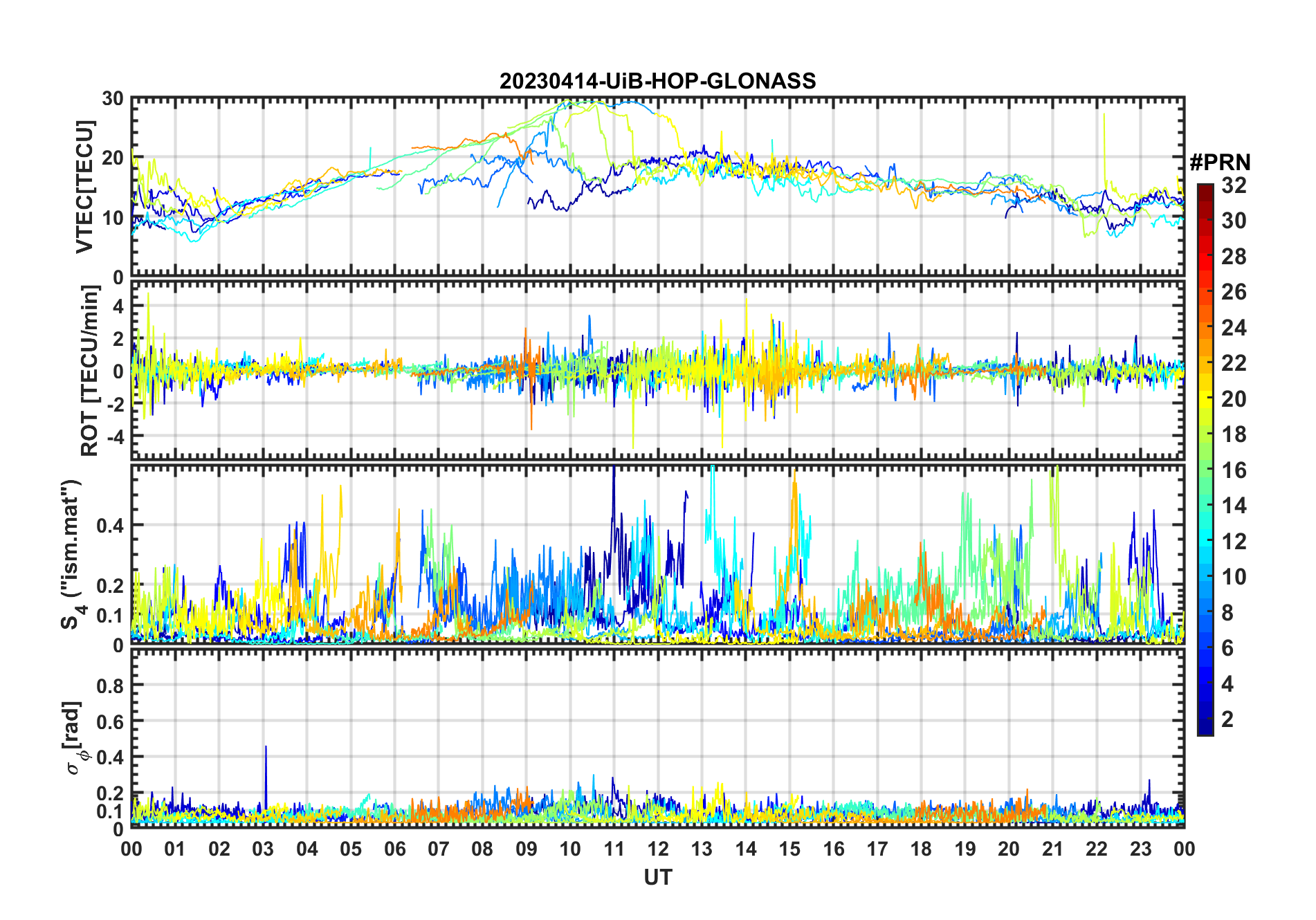Click the plot title 20230414-UiB-HOP-GLONASS

(x=657, y=81)
